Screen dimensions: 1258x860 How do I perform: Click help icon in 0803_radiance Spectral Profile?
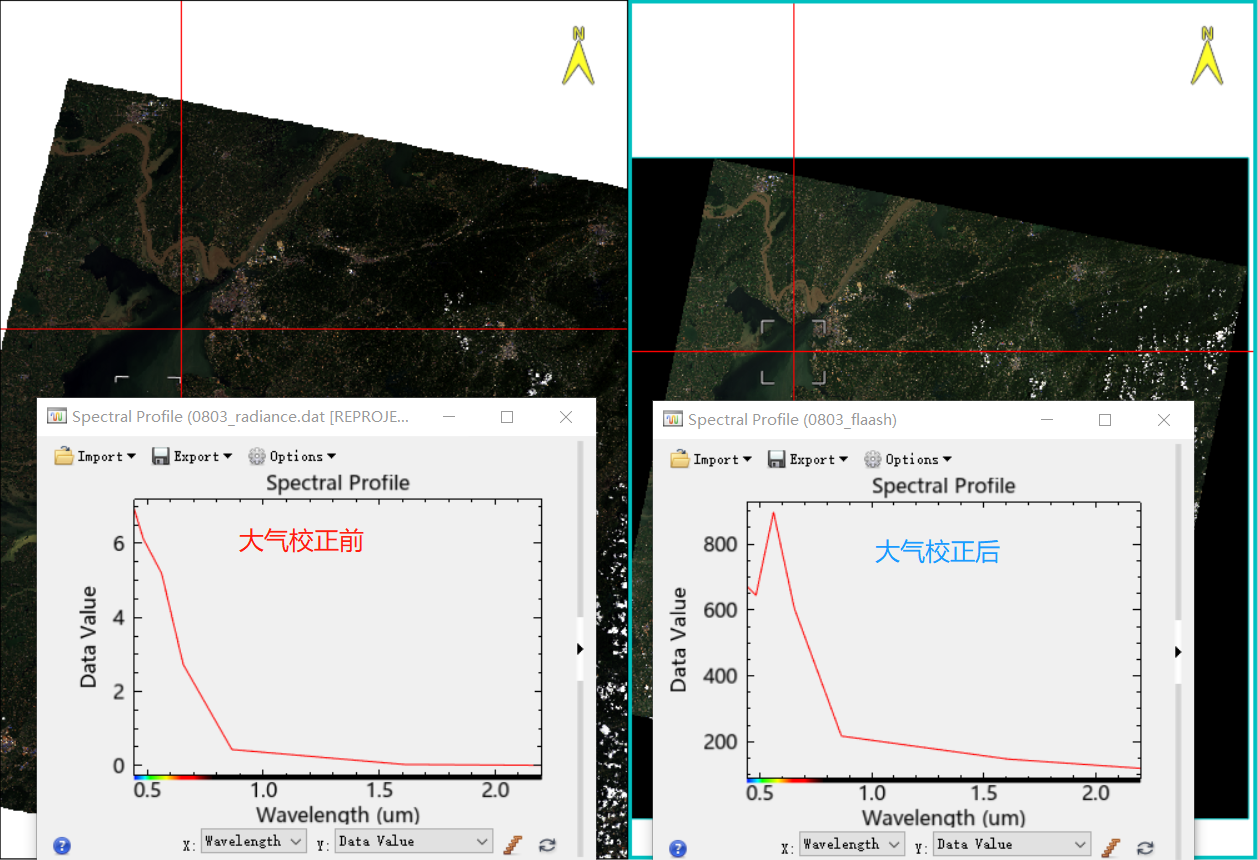[x=62, y=846]
